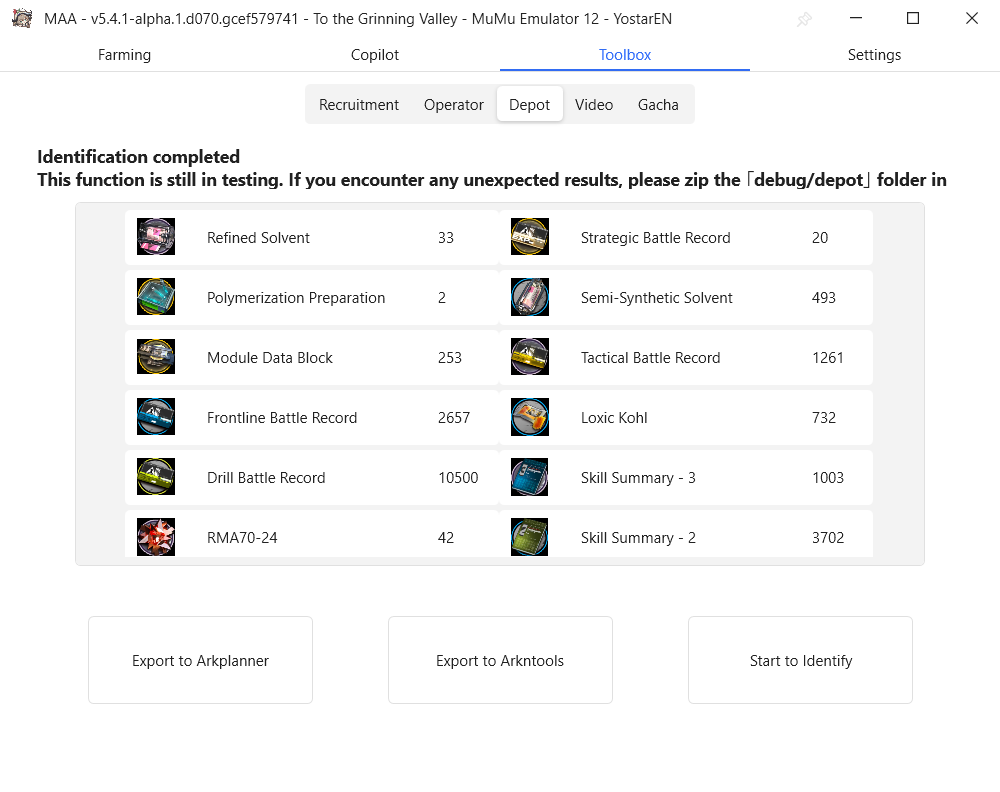Click the Strategic Battle Record icon
The height and width of the screenshot is (792, 1000).
[x=529, y=237]
